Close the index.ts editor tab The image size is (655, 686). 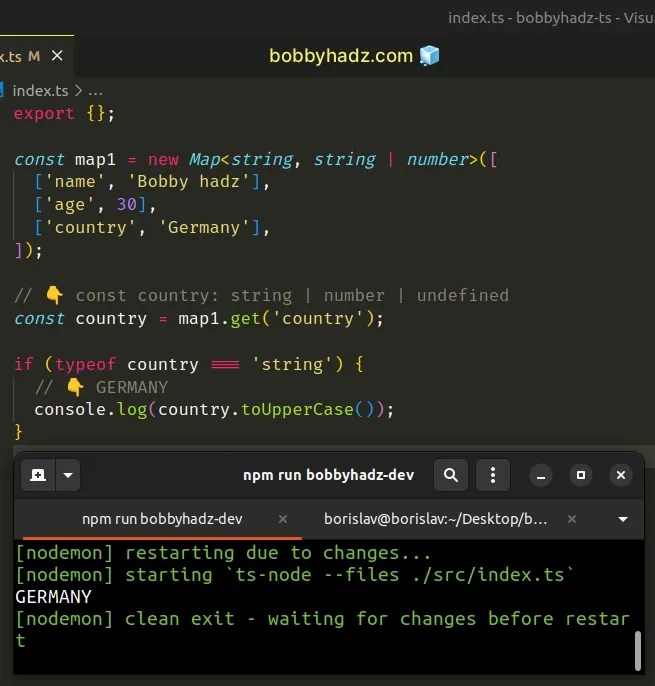(x=57, y=56)
